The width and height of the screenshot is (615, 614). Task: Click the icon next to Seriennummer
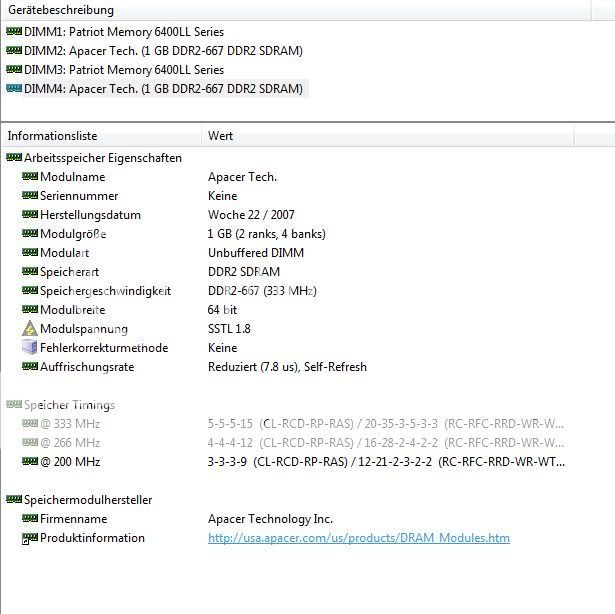click(x=30, y=195)
